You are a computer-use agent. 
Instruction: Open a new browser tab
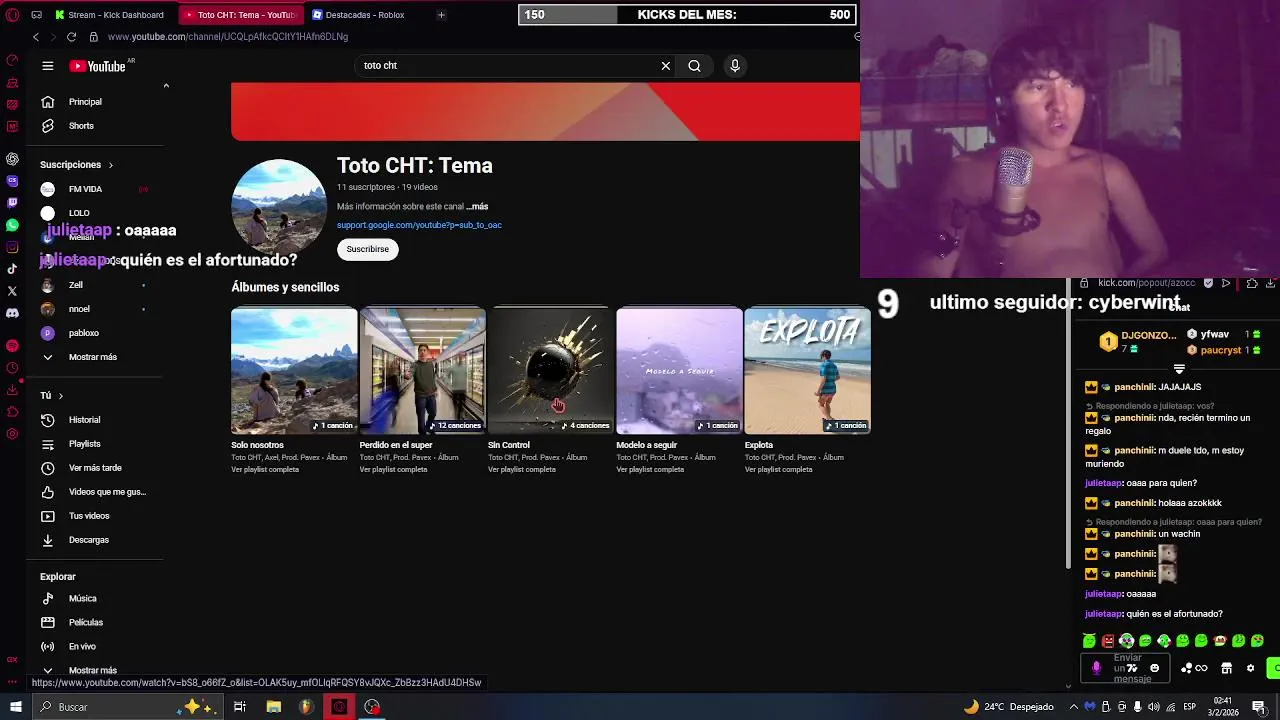441,15
